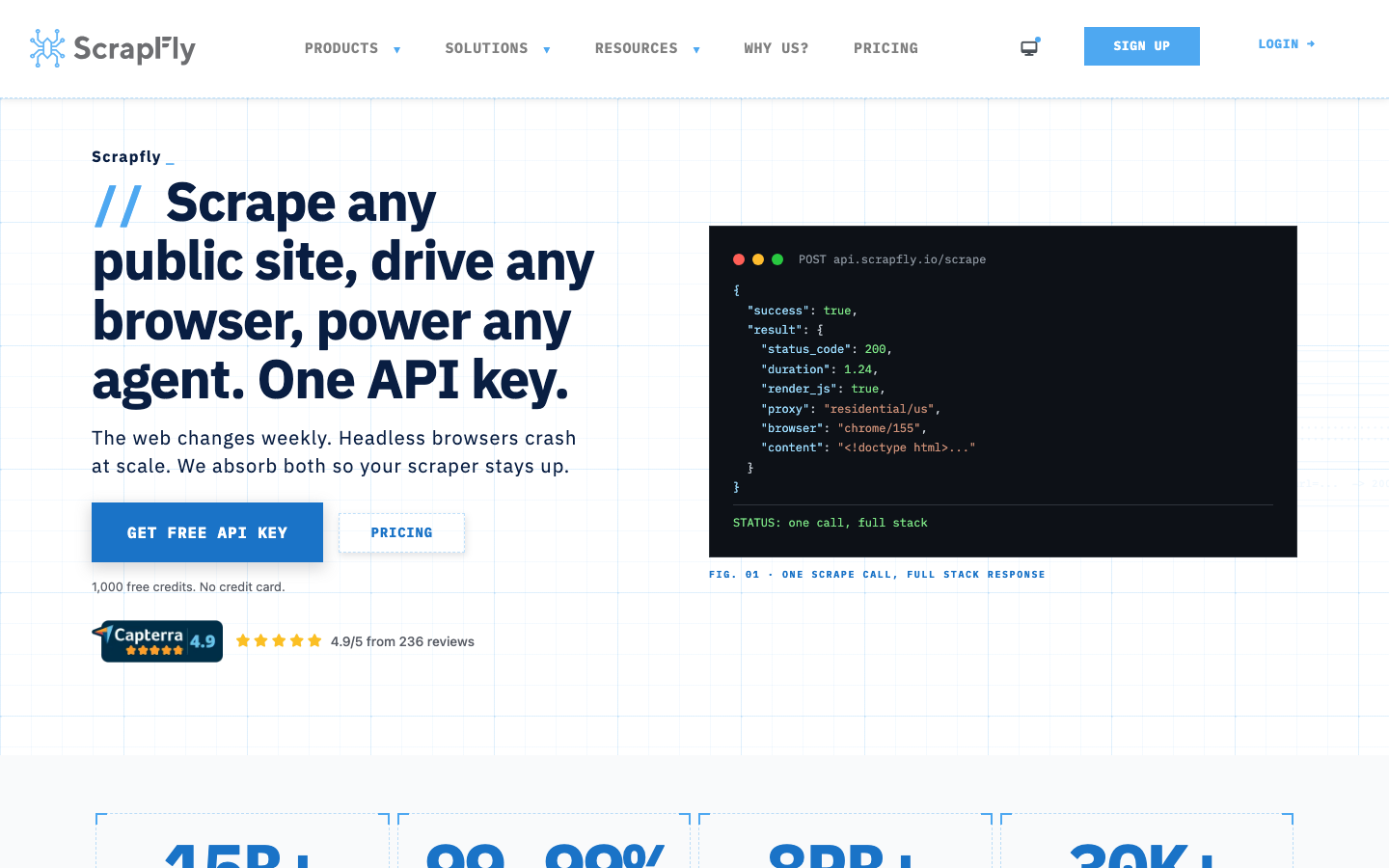Expand the Solutions dropdown menu
This screenshot has width=1389, height=868.
tap(498, 48)
